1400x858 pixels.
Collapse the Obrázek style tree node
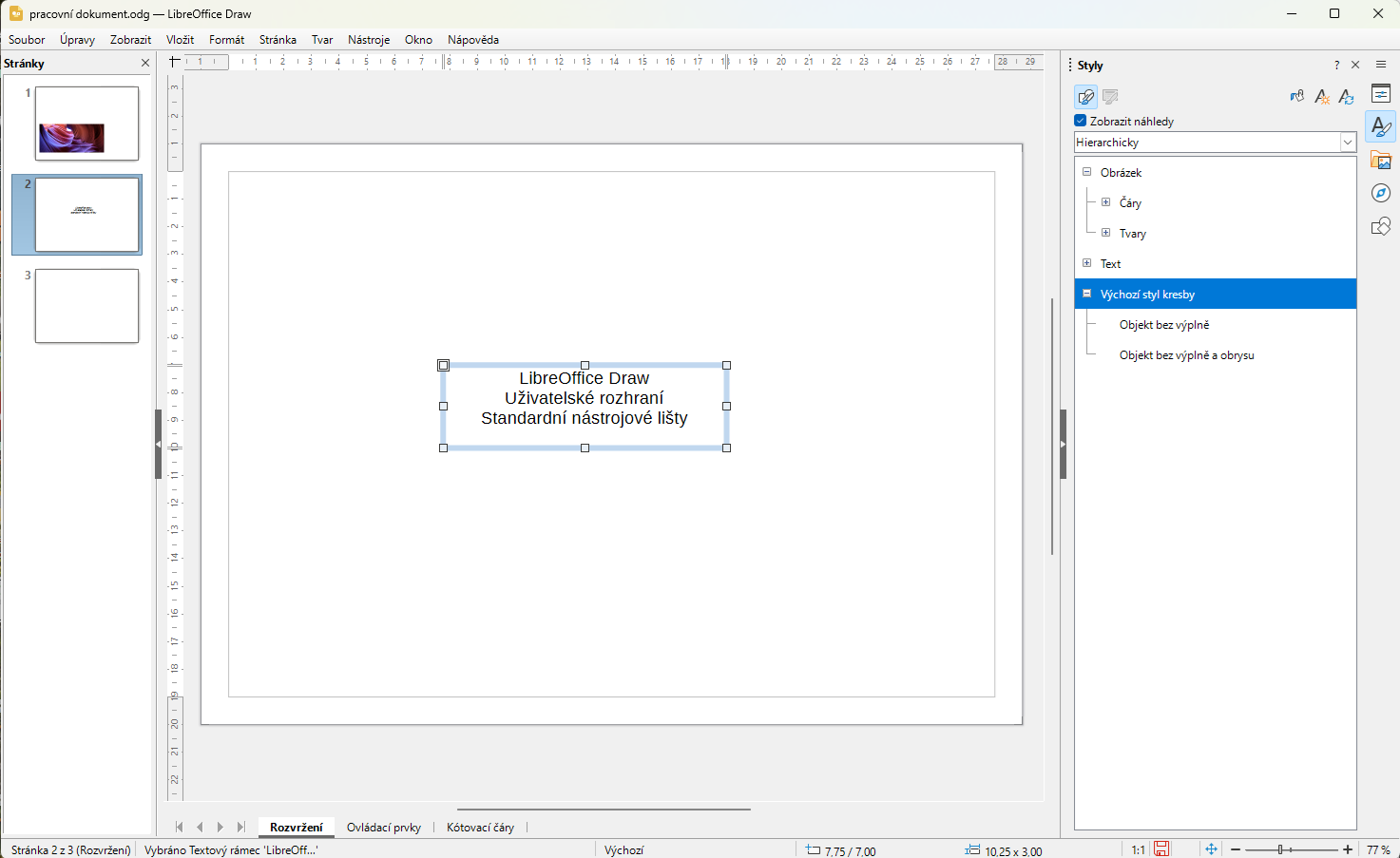(1087, 172)
